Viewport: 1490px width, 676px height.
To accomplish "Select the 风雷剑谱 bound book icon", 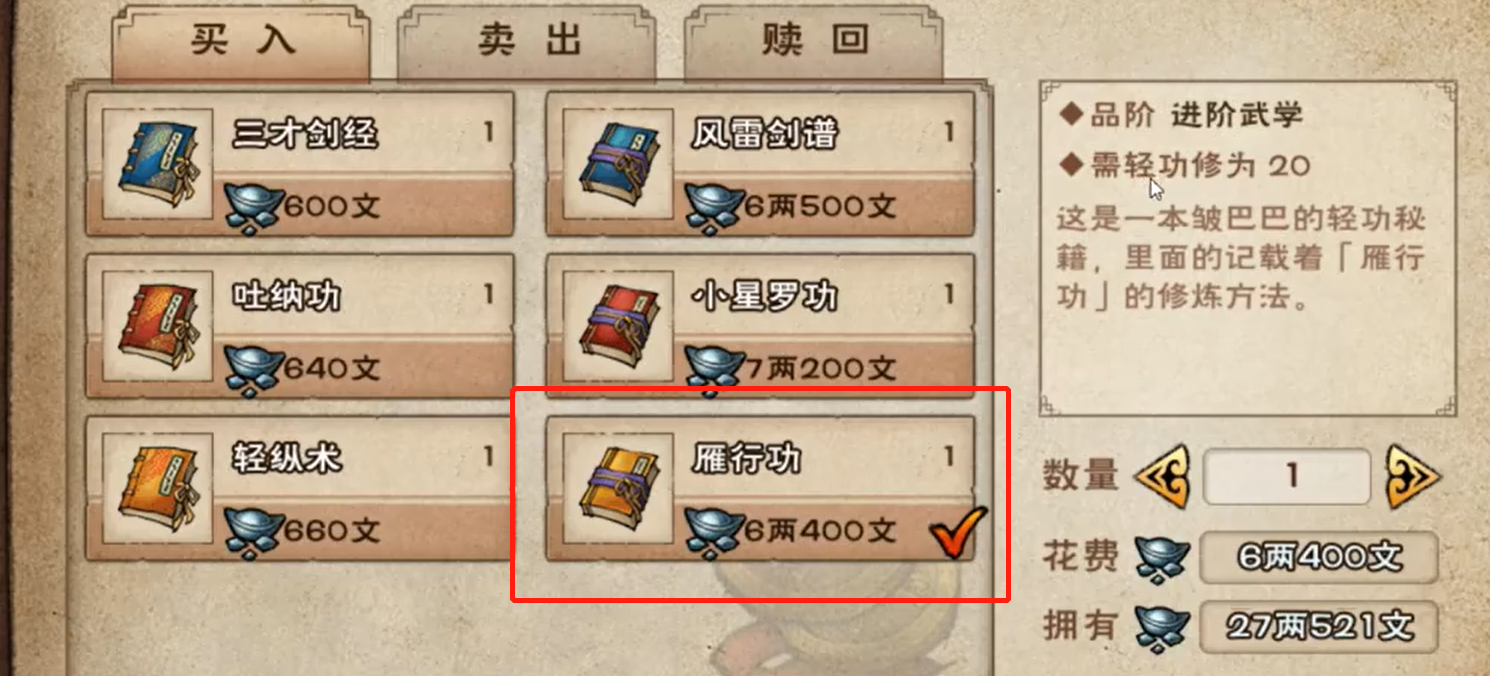I will 618,164.
